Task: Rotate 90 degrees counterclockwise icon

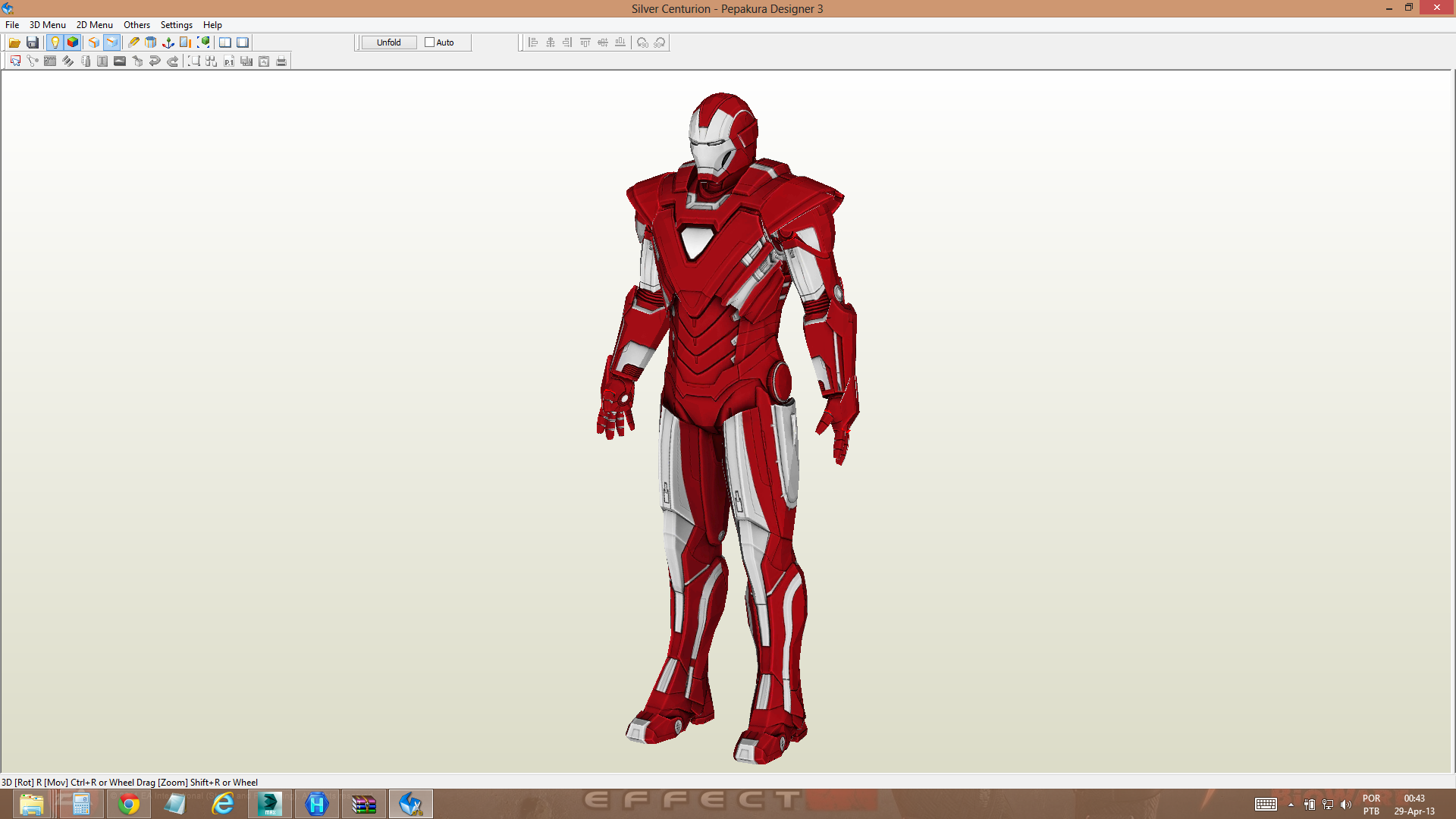Action: [642, 42]
